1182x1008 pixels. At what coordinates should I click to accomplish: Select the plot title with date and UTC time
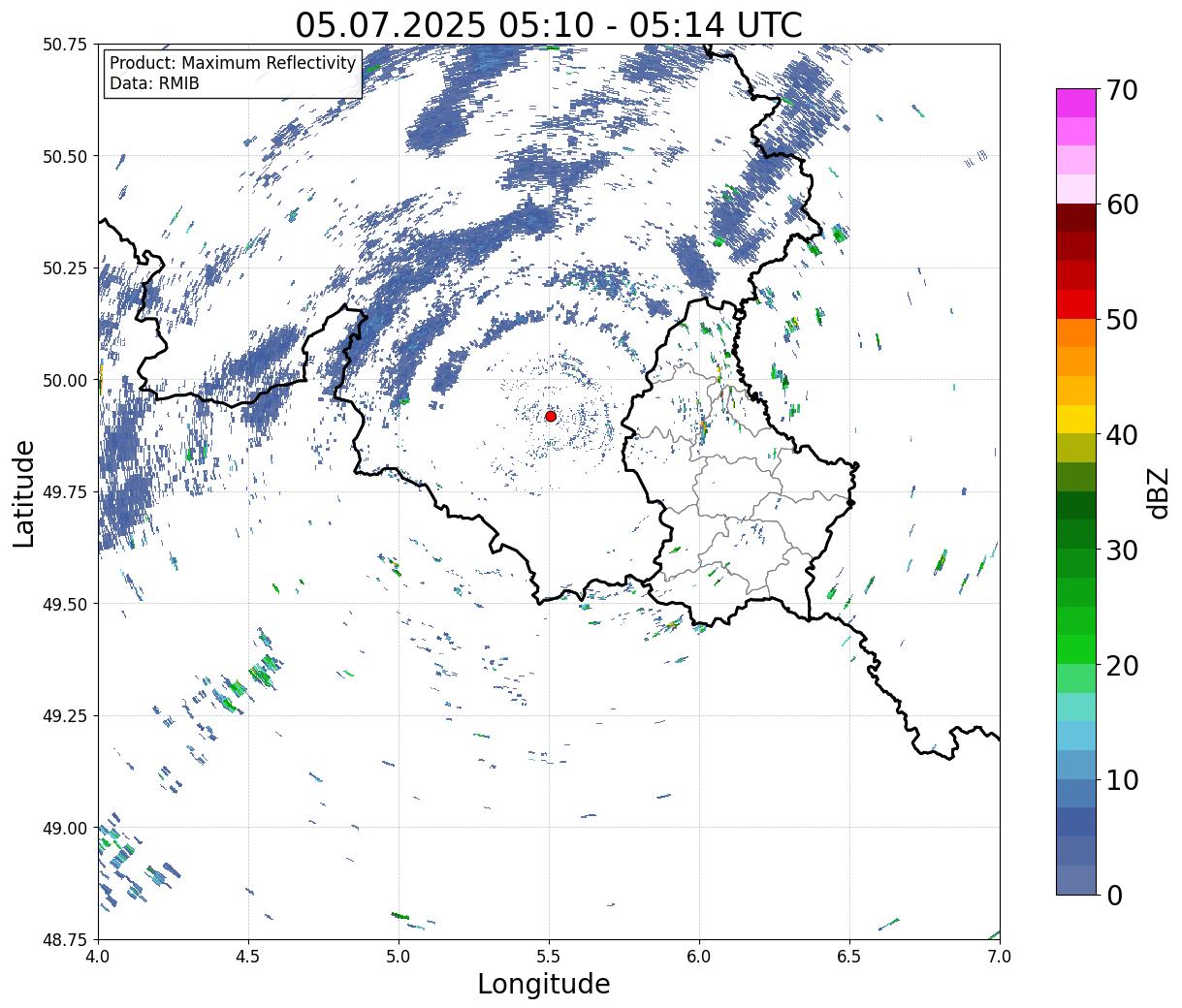(x=549, y=24)
